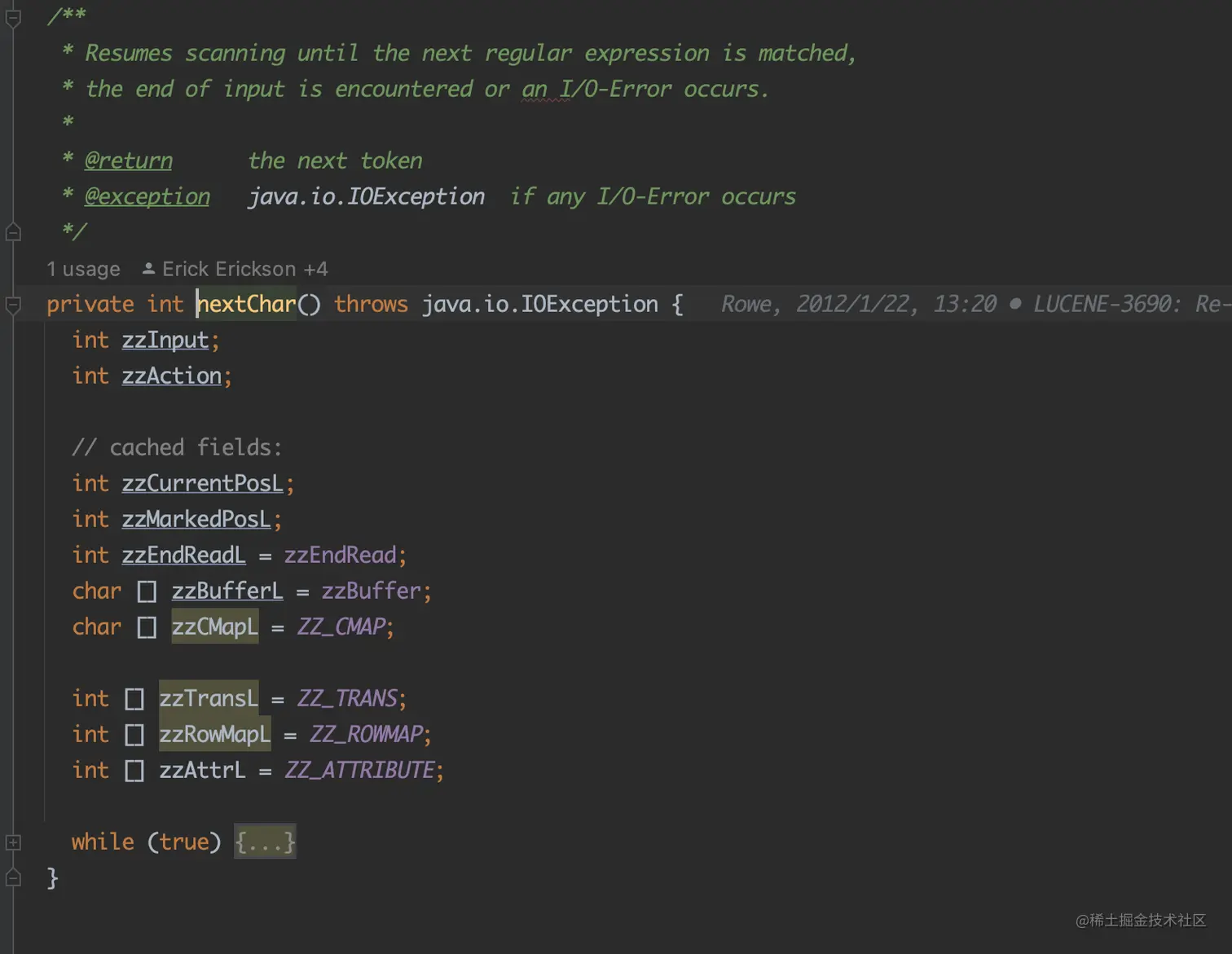Click the ZZ_ATTRIBUTE constant value

point(362,769)
